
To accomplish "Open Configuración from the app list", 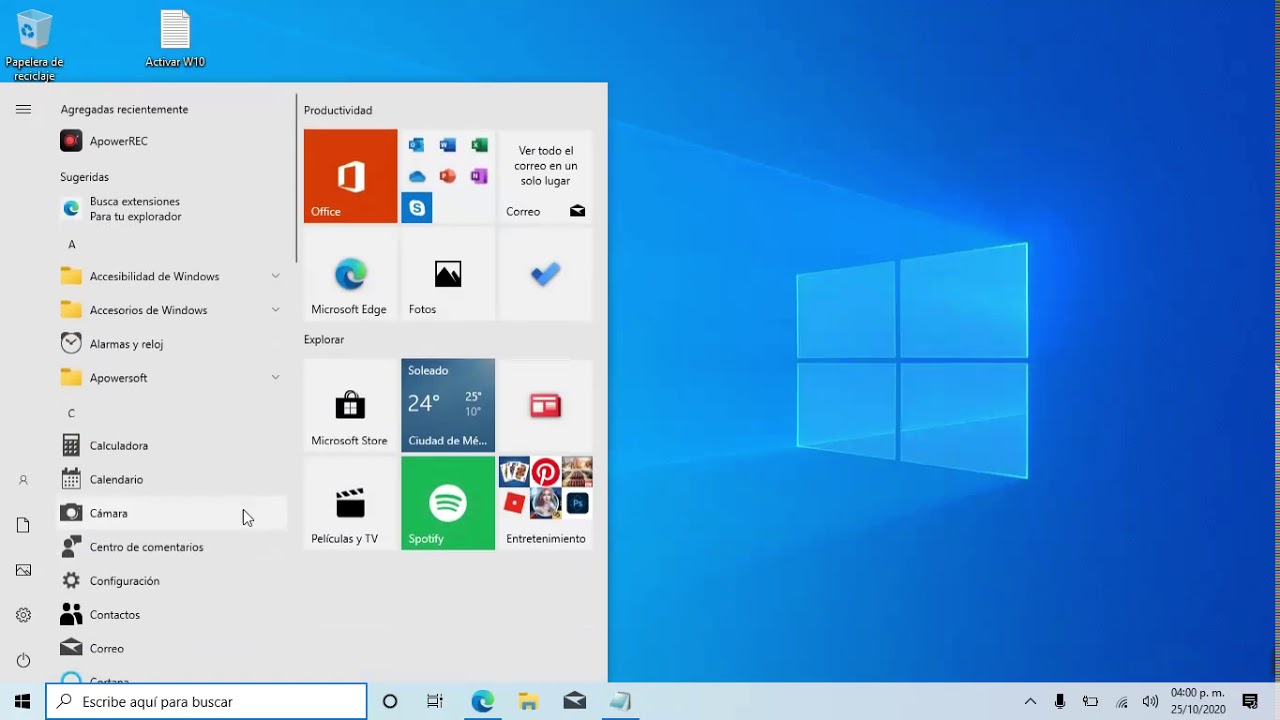I will click(x=172, y=581).
